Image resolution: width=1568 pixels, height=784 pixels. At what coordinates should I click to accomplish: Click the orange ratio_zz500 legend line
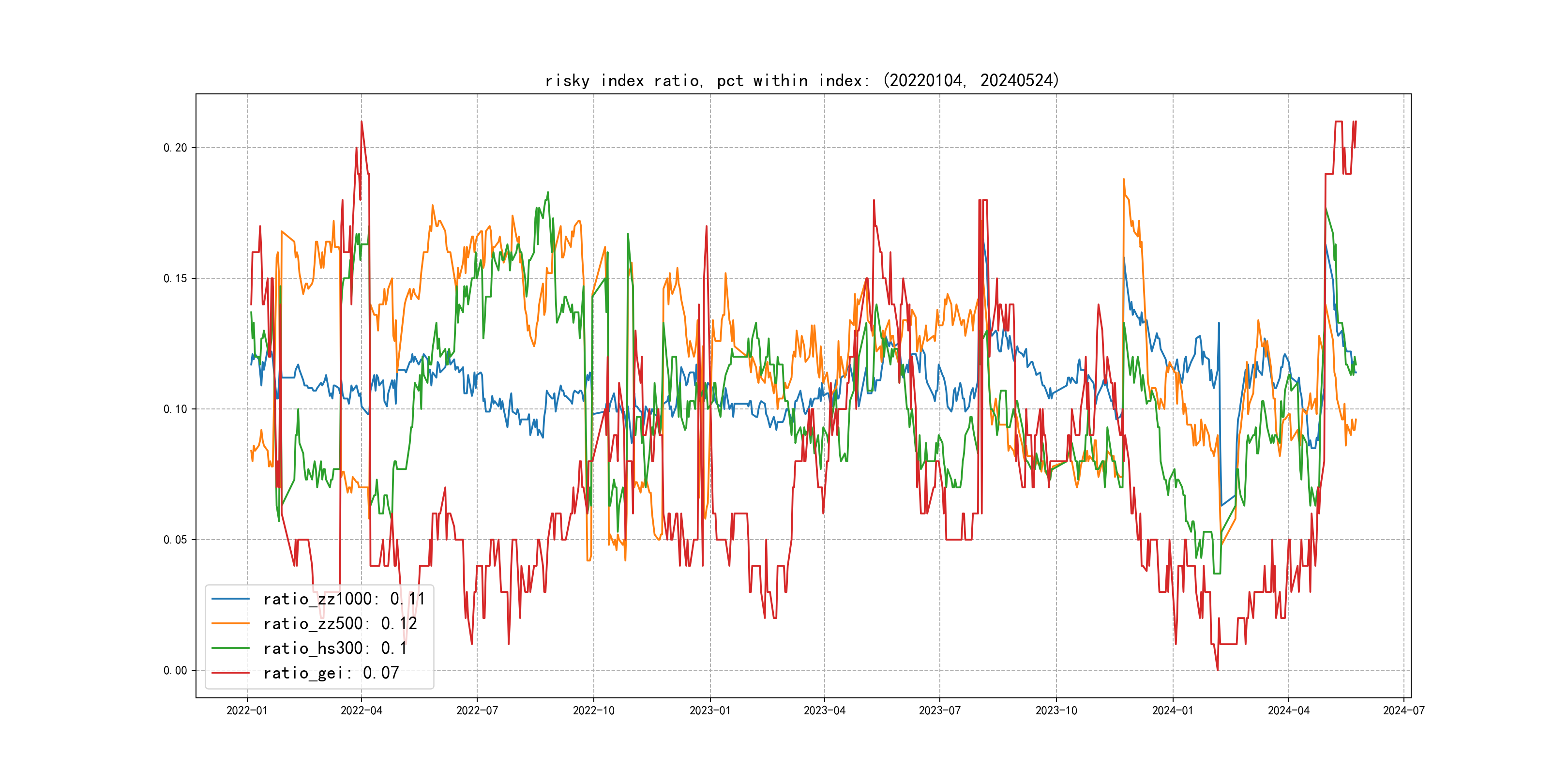pyautogui.click(x=230, y=623)
